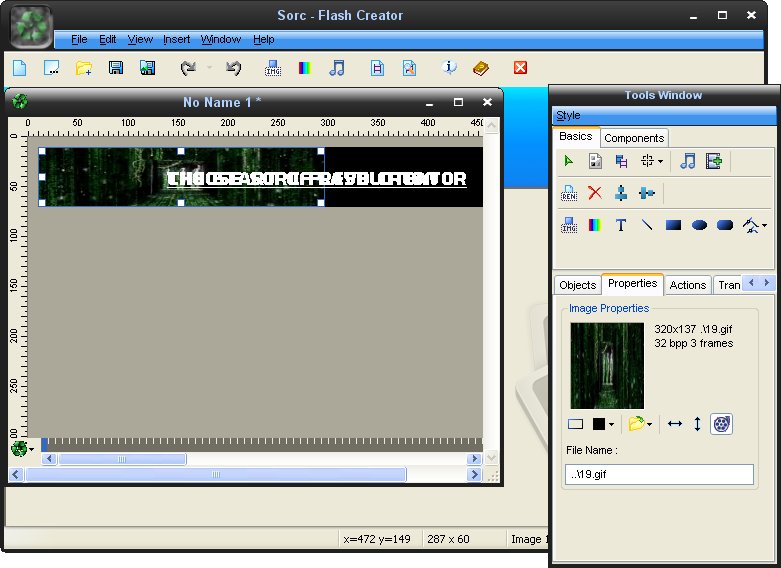This screenshot has width=781, height=568.
Task: Switch to the Actions tab
Action: pos(687,285)
